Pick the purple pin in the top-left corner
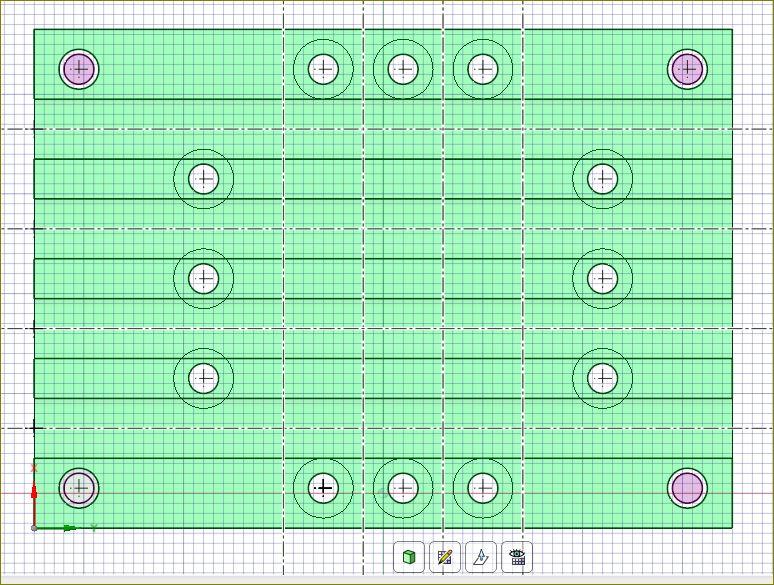 tap(79, 69)
